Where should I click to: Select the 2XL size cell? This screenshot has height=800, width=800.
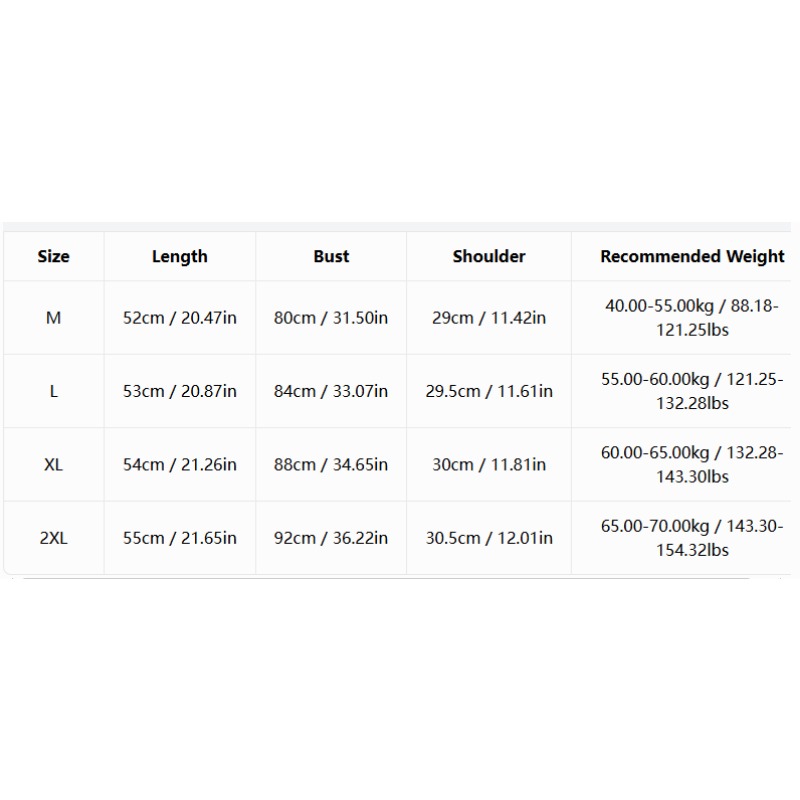(54, 538)
